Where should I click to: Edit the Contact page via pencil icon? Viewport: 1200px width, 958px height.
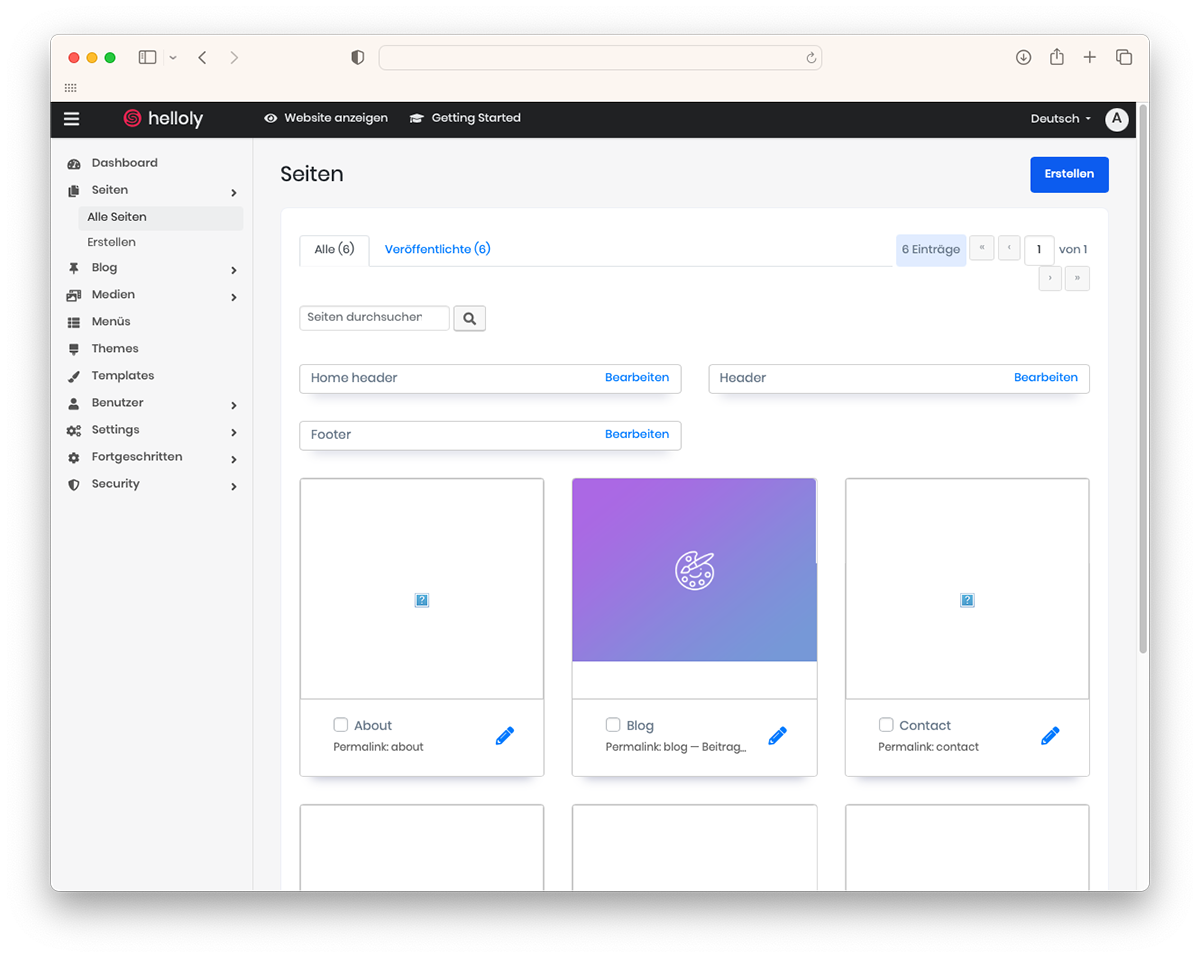pos(1050,736)
